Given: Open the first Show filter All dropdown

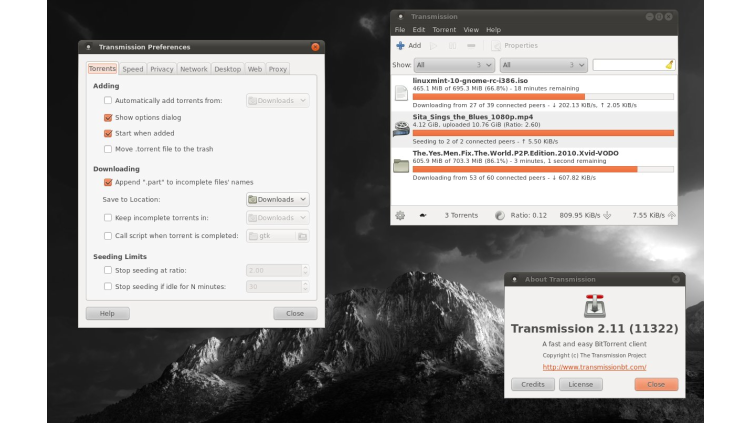Looking at the screenshot, I should coord(454,65).
